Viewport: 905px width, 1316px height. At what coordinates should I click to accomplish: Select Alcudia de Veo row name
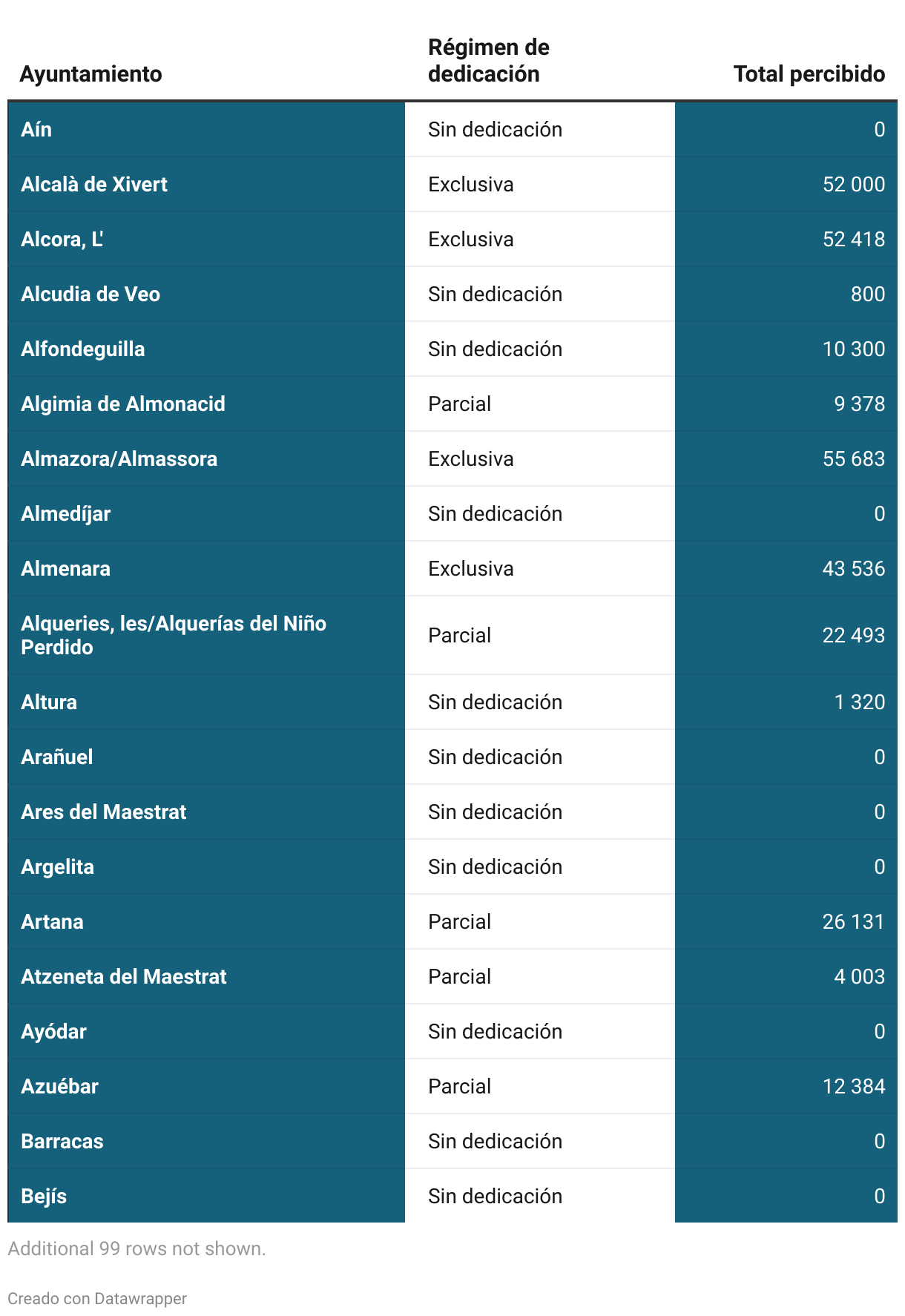(x=206, y=294)
